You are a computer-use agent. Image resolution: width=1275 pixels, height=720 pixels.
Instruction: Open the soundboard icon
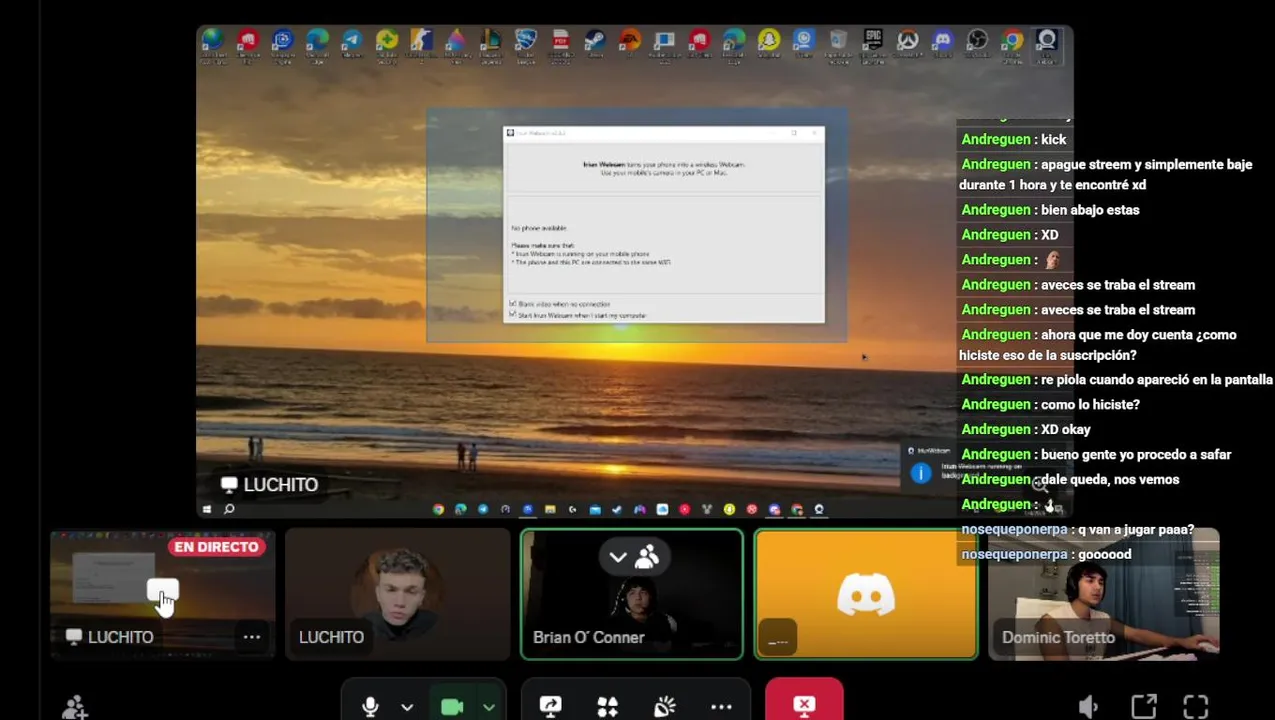pos(664,706)
